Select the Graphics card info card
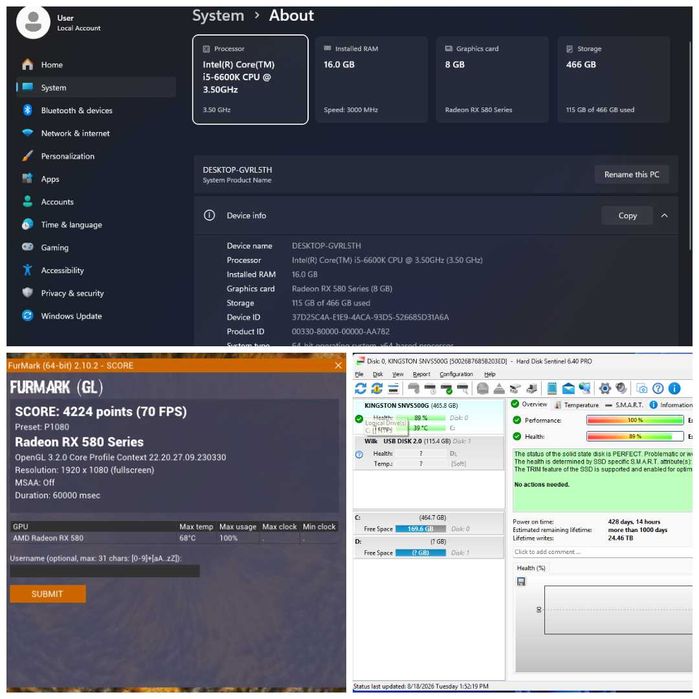 492,79
